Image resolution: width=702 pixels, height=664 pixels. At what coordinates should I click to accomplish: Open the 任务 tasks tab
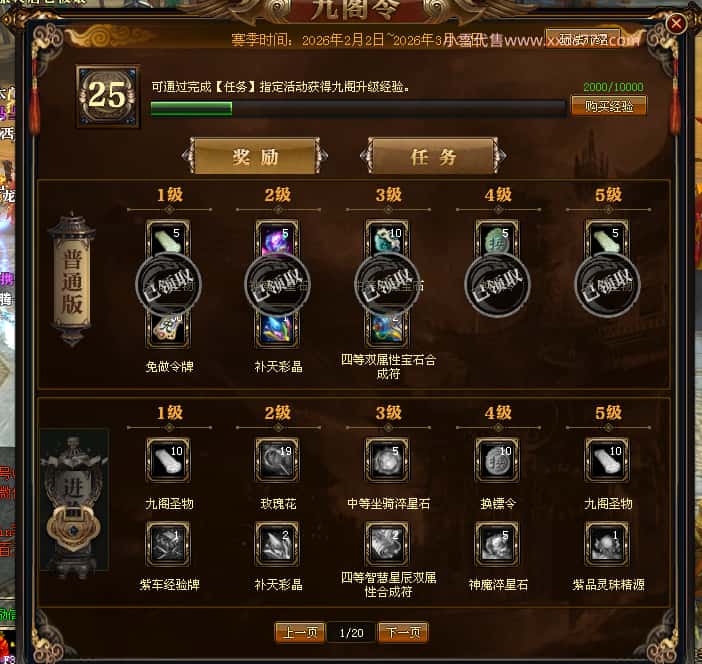433,156
